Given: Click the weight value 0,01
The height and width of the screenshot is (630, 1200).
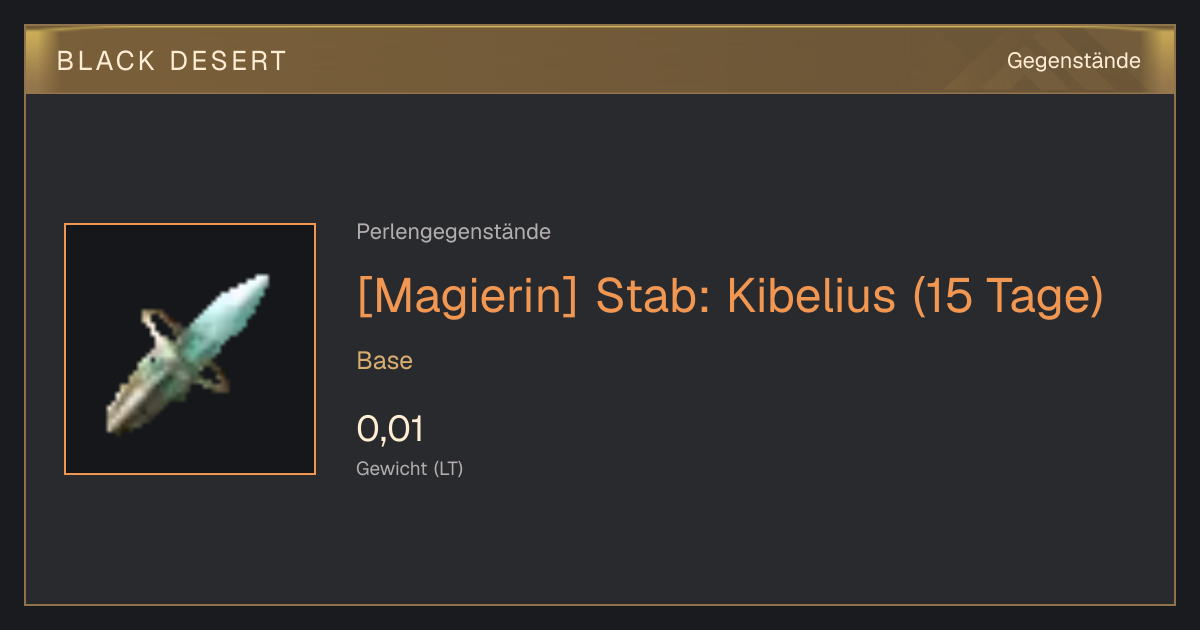Looking at the screenshot, I should [390, 429].
